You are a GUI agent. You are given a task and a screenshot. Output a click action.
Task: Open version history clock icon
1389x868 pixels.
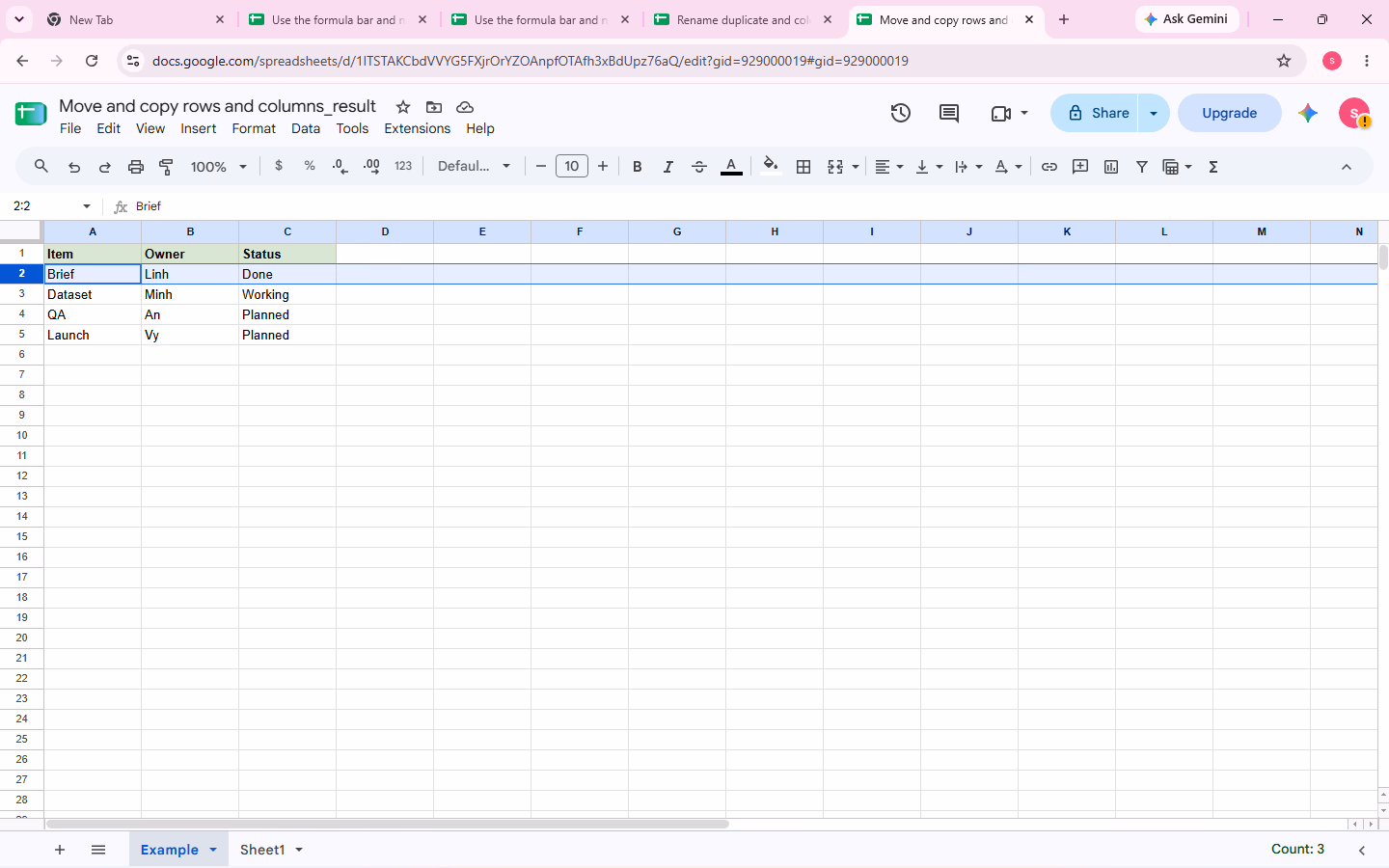tap(901, 113)
